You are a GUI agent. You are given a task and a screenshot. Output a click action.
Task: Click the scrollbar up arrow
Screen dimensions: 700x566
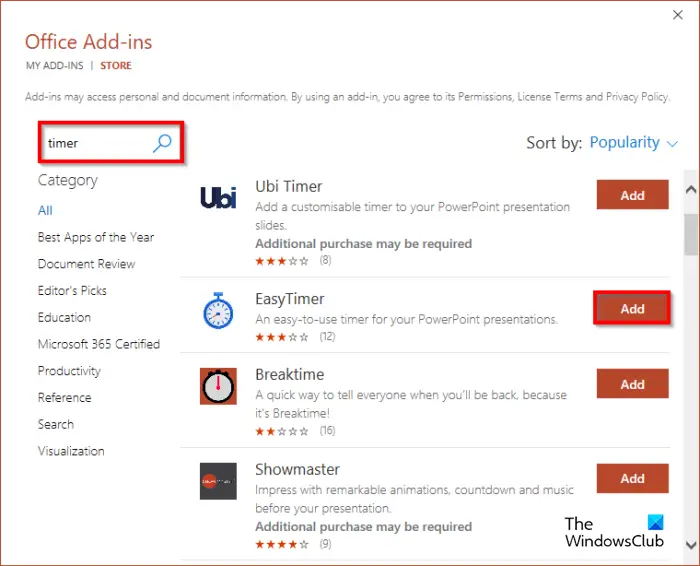[691, 189]
